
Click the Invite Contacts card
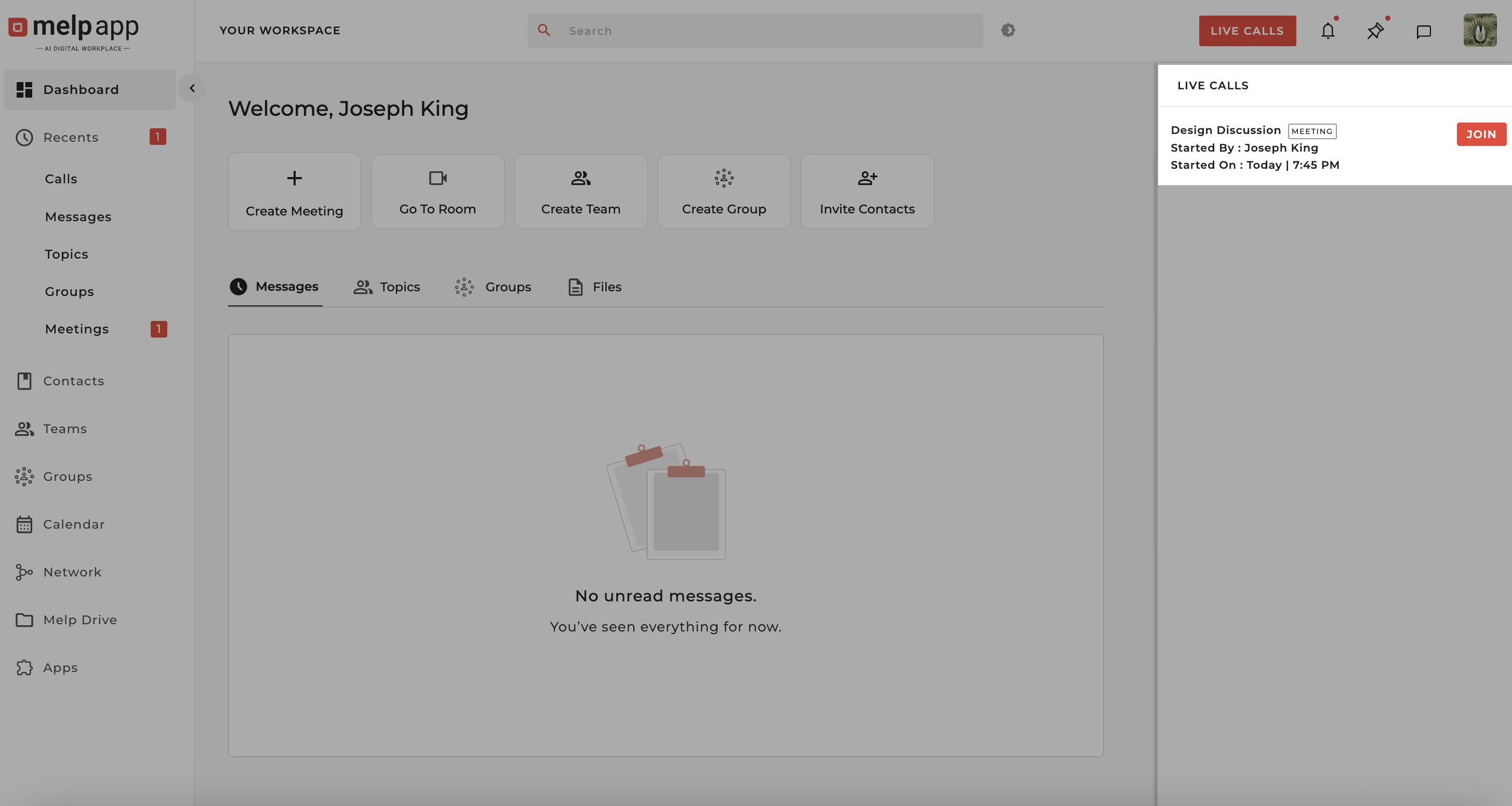(867, 192)
